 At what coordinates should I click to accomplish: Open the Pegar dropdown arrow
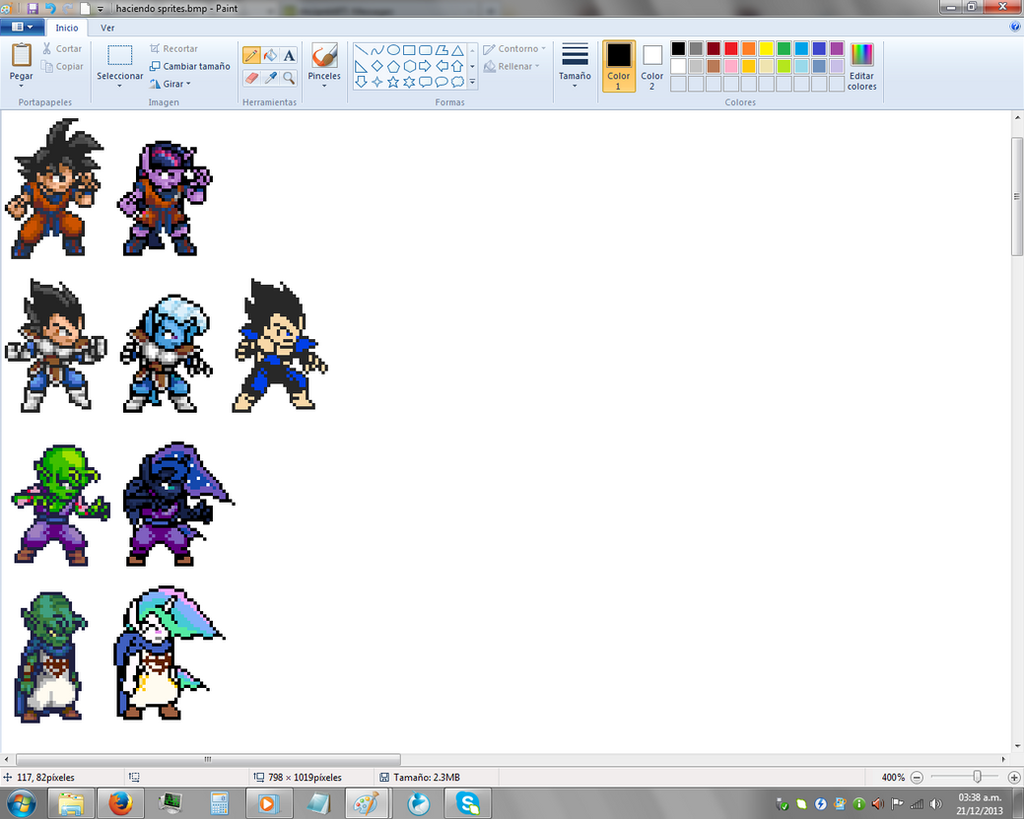tap(21, 86)
